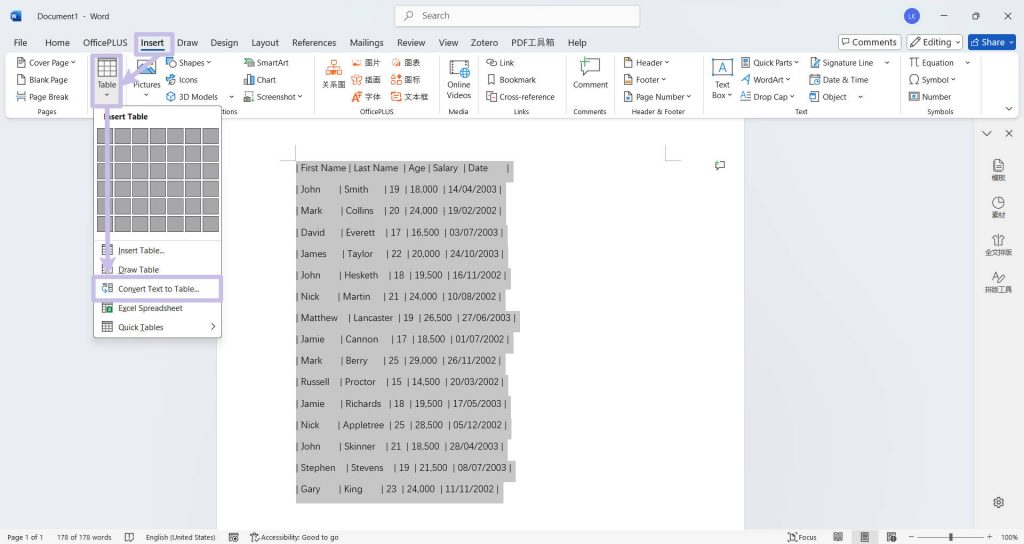Close the right side pane
Image resolution: width=1024 pixels, height=544 pixels.
pyautogui.click(x=1009, y=133)
